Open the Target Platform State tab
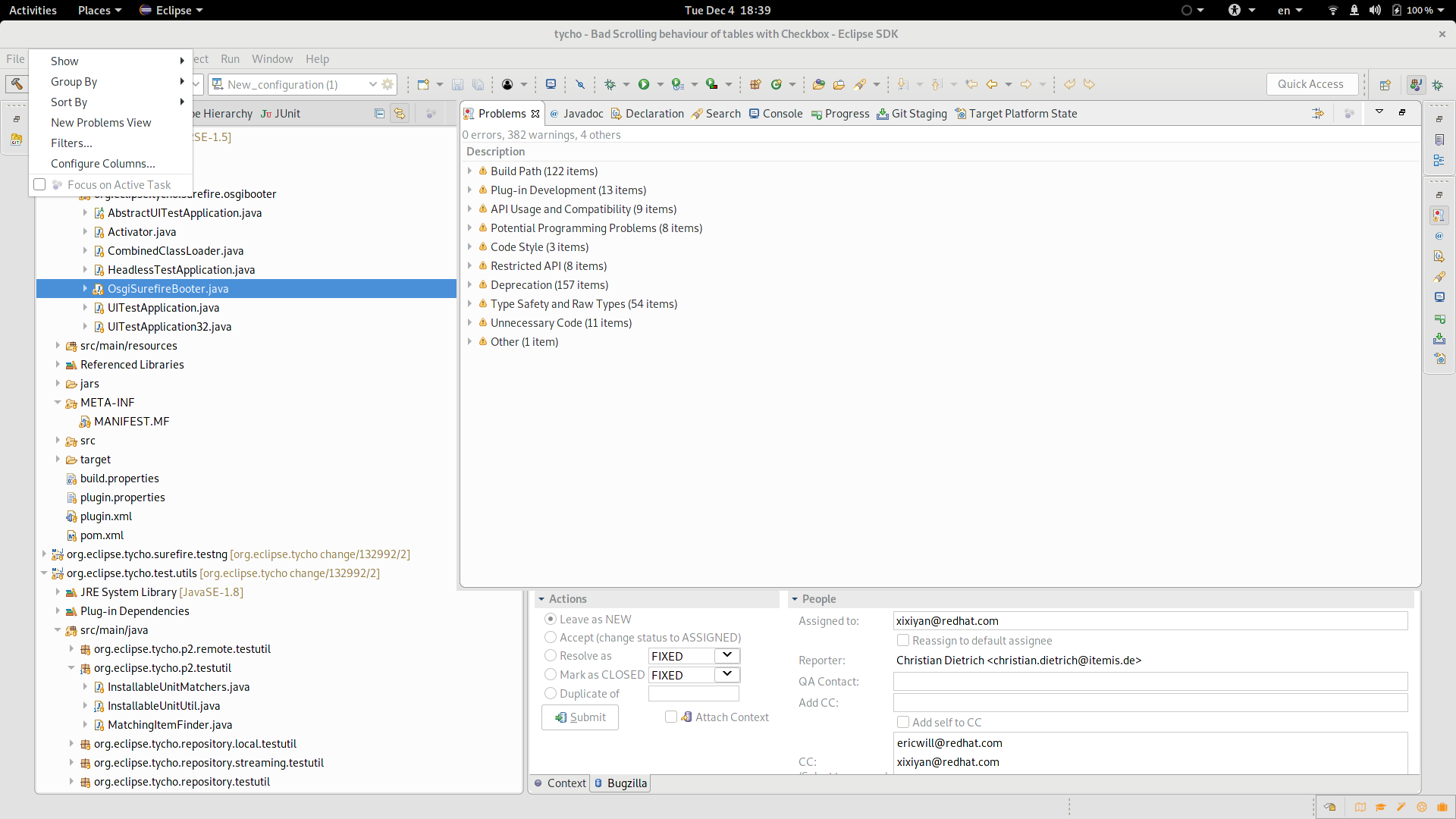The width and height of the screenshot is (1456, 819). coord(1016,114)
